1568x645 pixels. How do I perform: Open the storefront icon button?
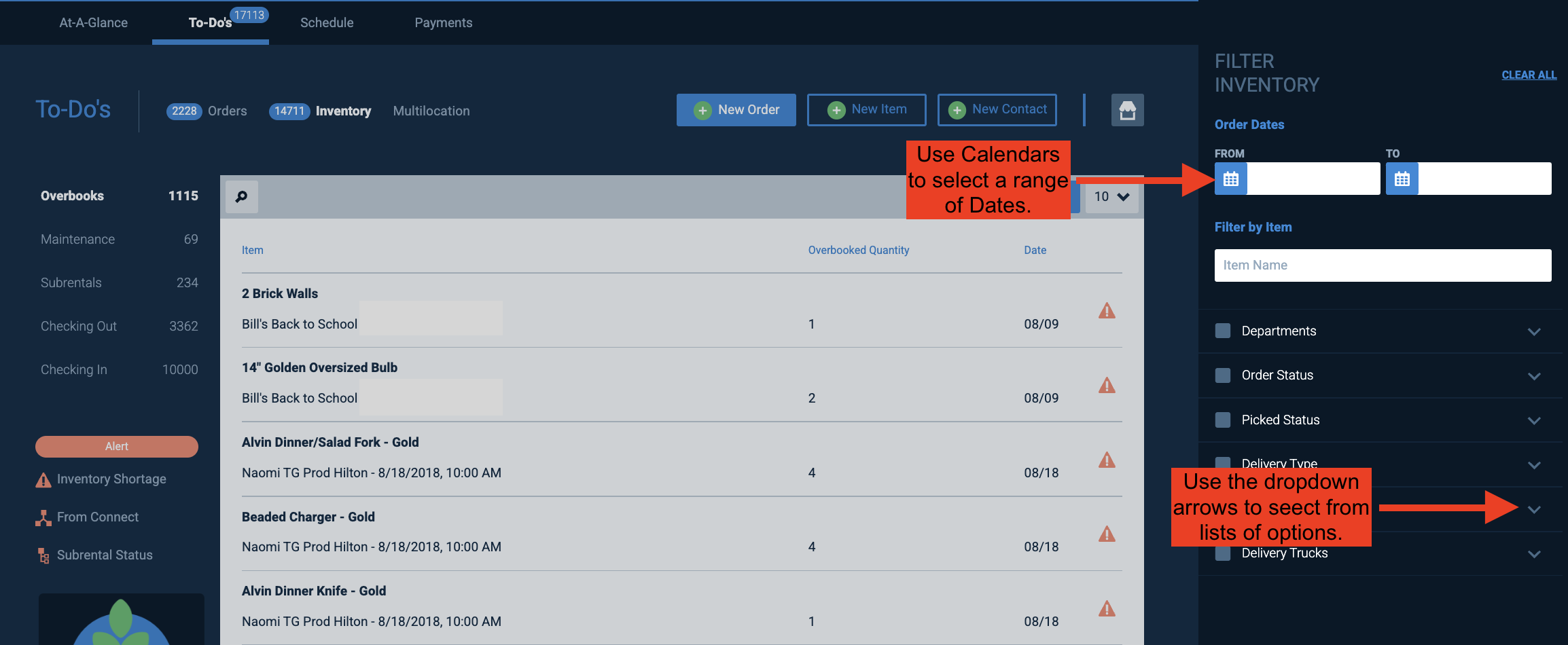point(1127,110)
